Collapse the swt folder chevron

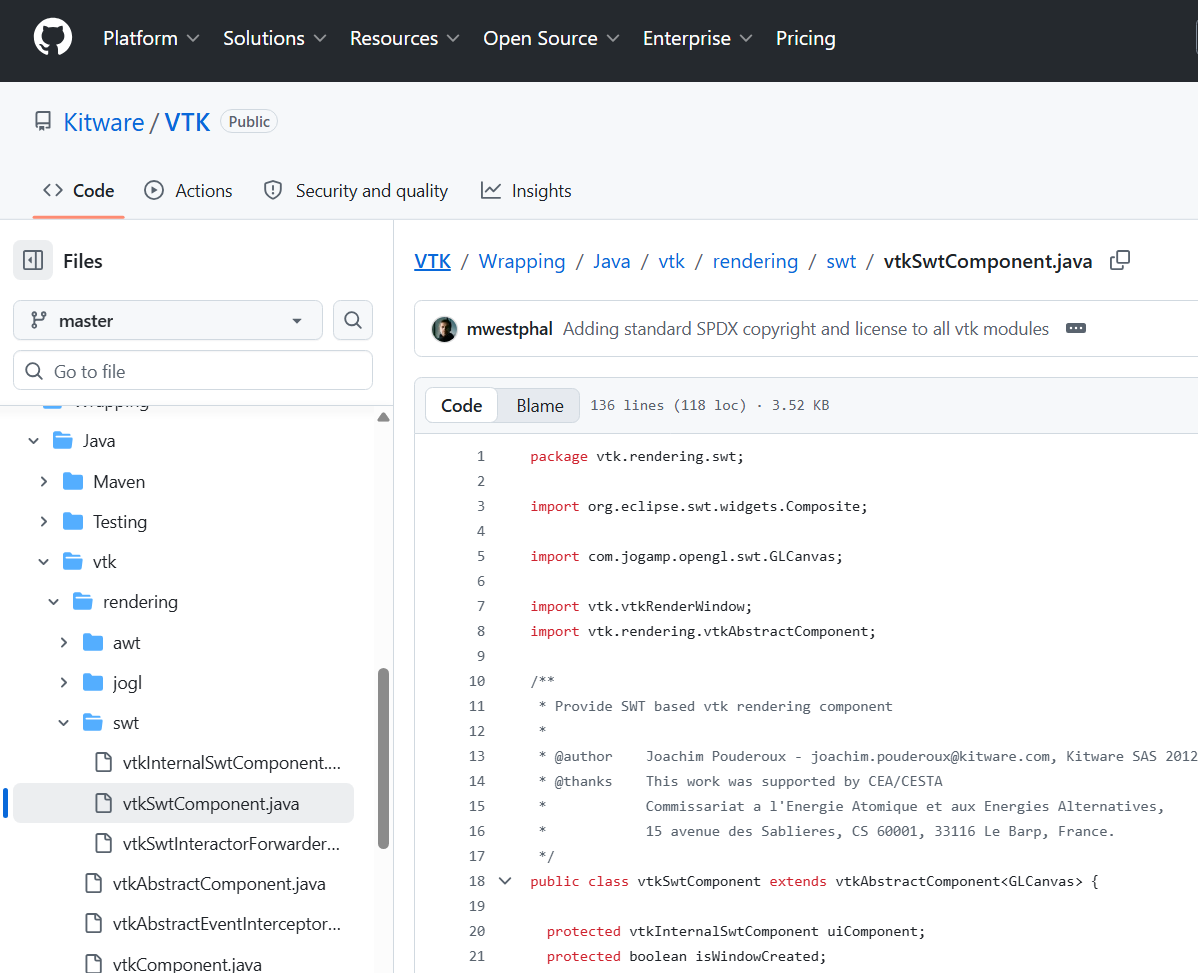click(x=64, y=723)
